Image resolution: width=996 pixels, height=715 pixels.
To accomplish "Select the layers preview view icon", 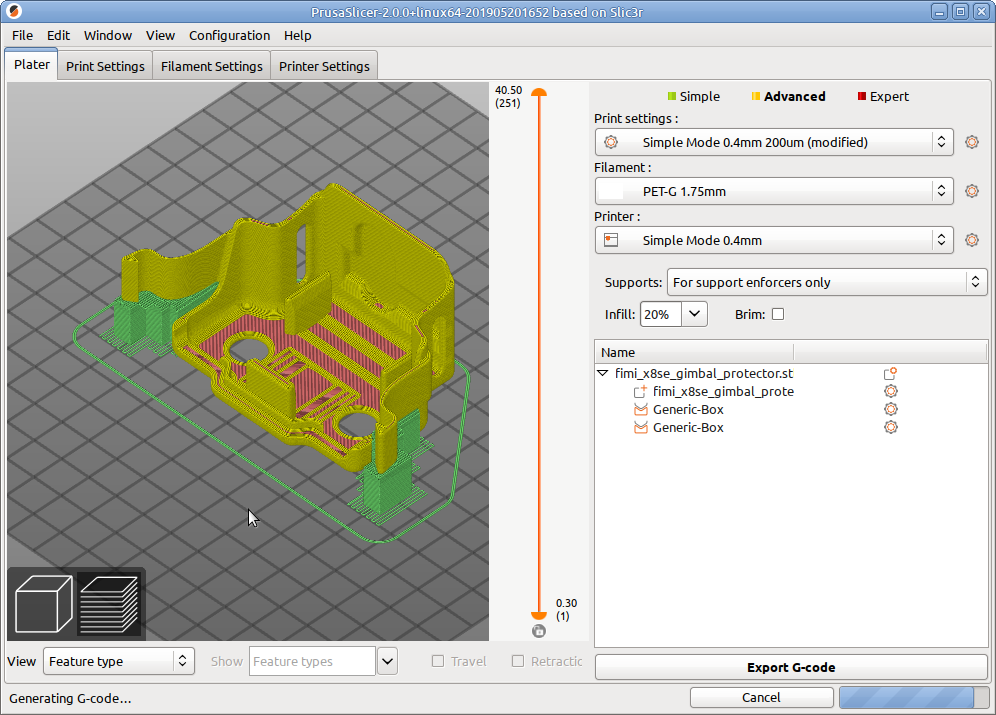I will pos(110,604).
